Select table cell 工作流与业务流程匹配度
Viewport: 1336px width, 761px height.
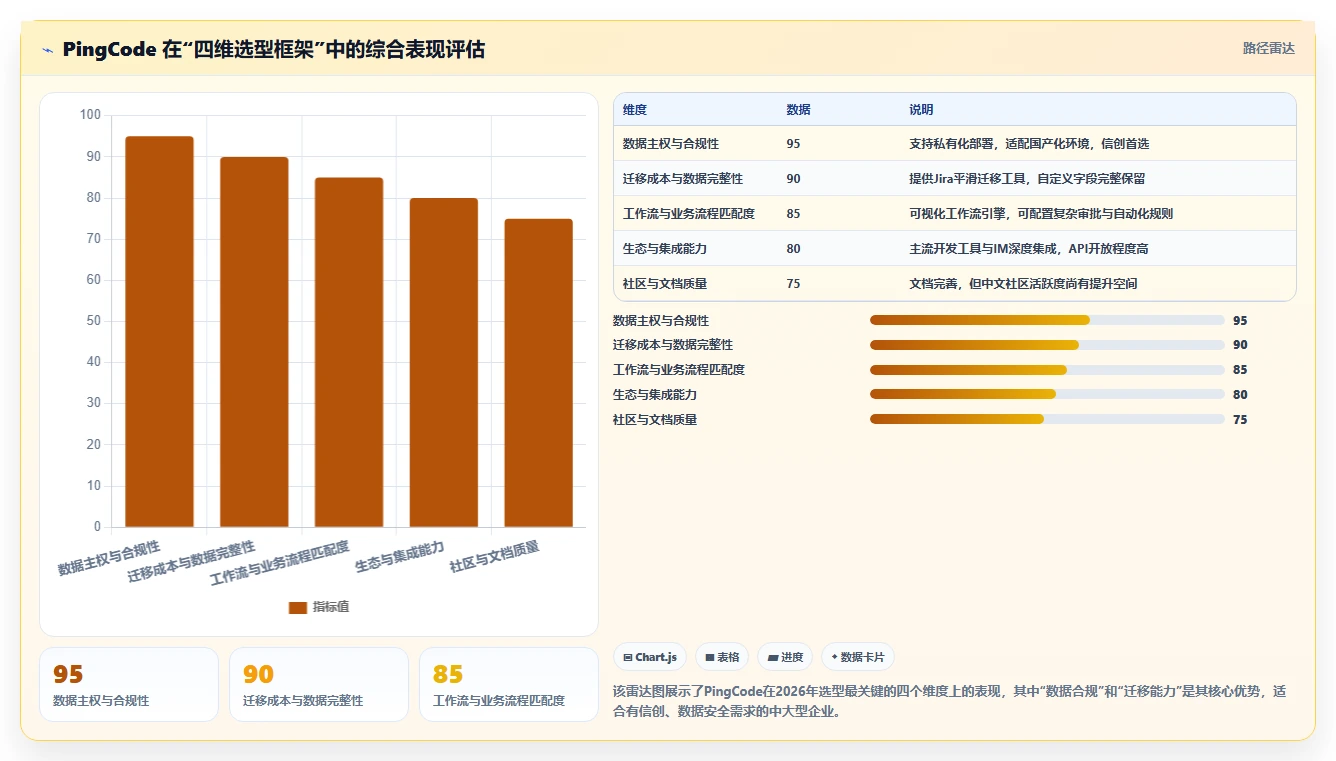688,214
